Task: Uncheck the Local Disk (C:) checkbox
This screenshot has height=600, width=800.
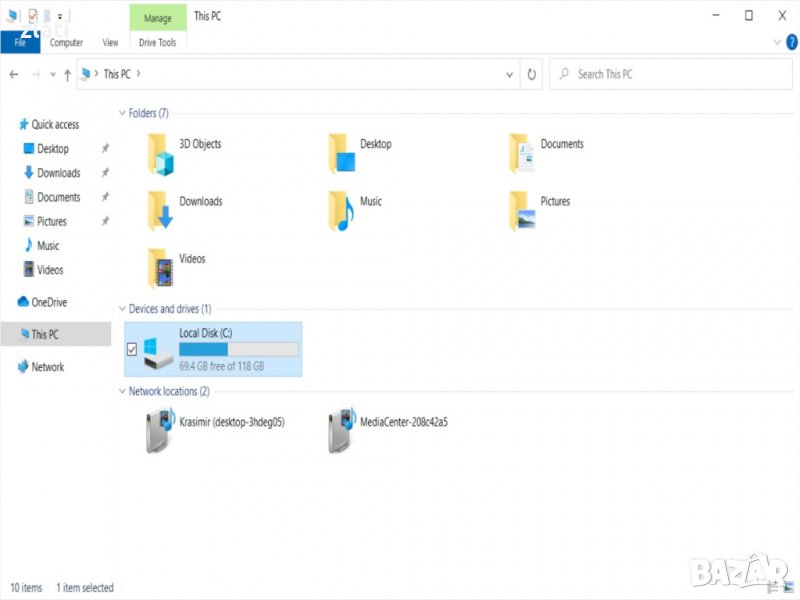Action: click(132, 349)
